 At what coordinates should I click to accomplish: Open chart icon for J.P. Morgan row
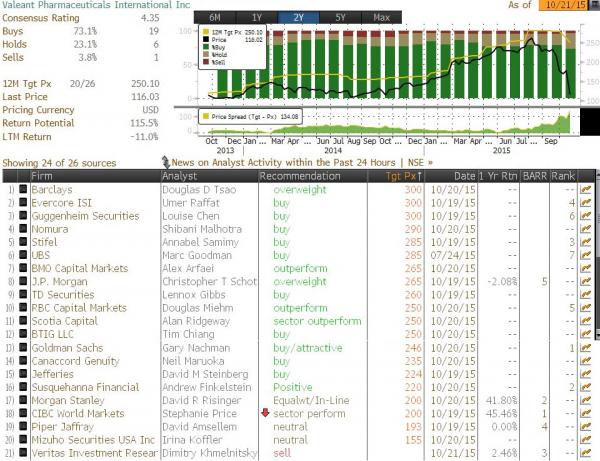coord(585,282)
